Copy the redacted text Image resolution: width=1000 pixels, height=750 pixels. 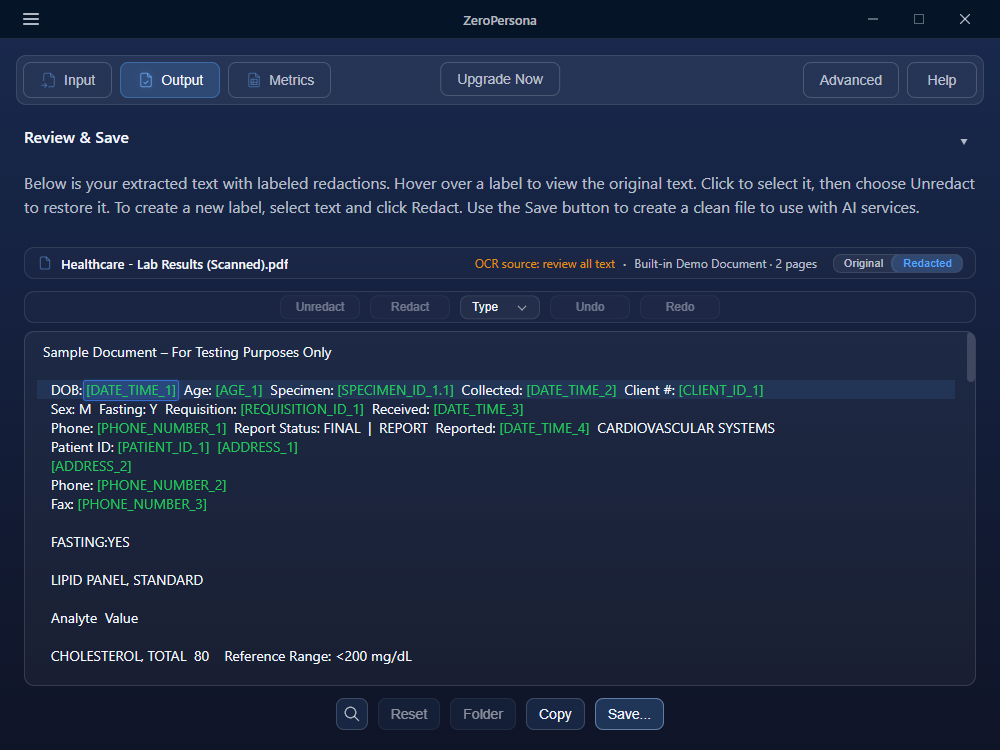coord(555,714)
